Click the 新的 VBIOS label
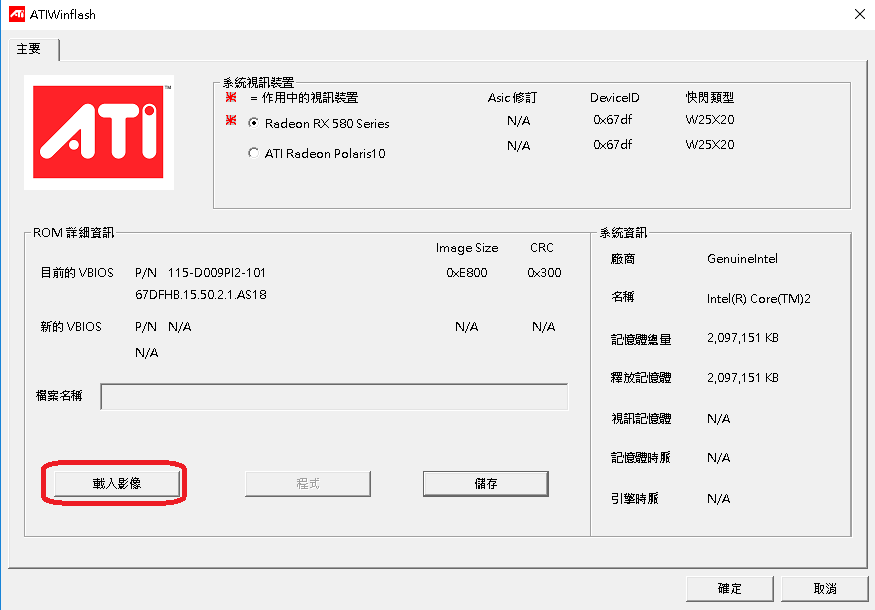The image size is (875, 610). click(71, 327)
